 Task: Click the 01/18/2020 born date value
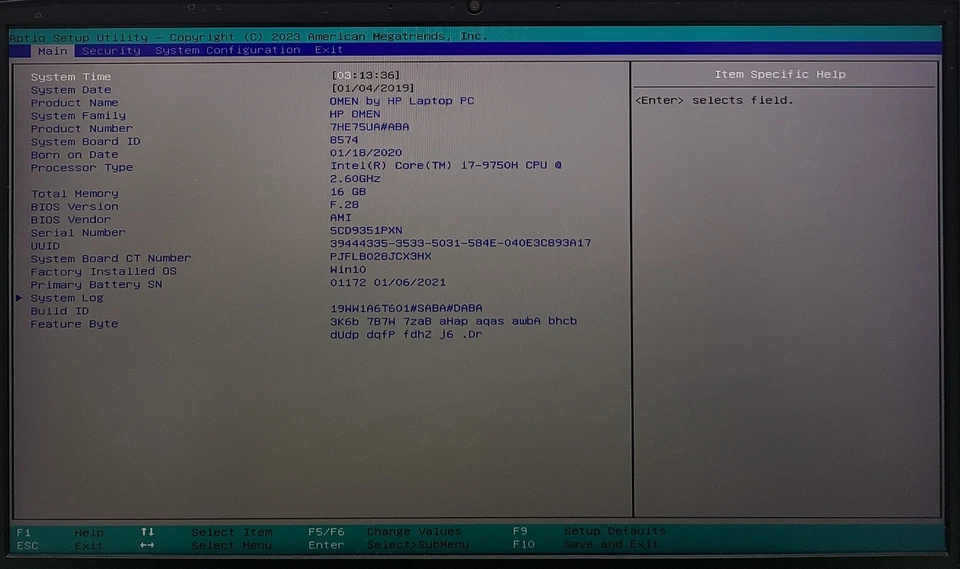tap(366, 153)
